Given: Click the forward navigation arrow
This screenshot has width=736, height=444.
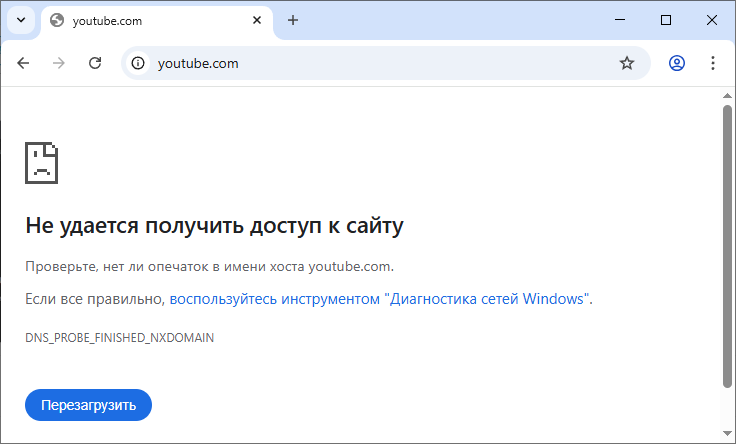Looking at the screenshot, I should (x=59, y=63).
